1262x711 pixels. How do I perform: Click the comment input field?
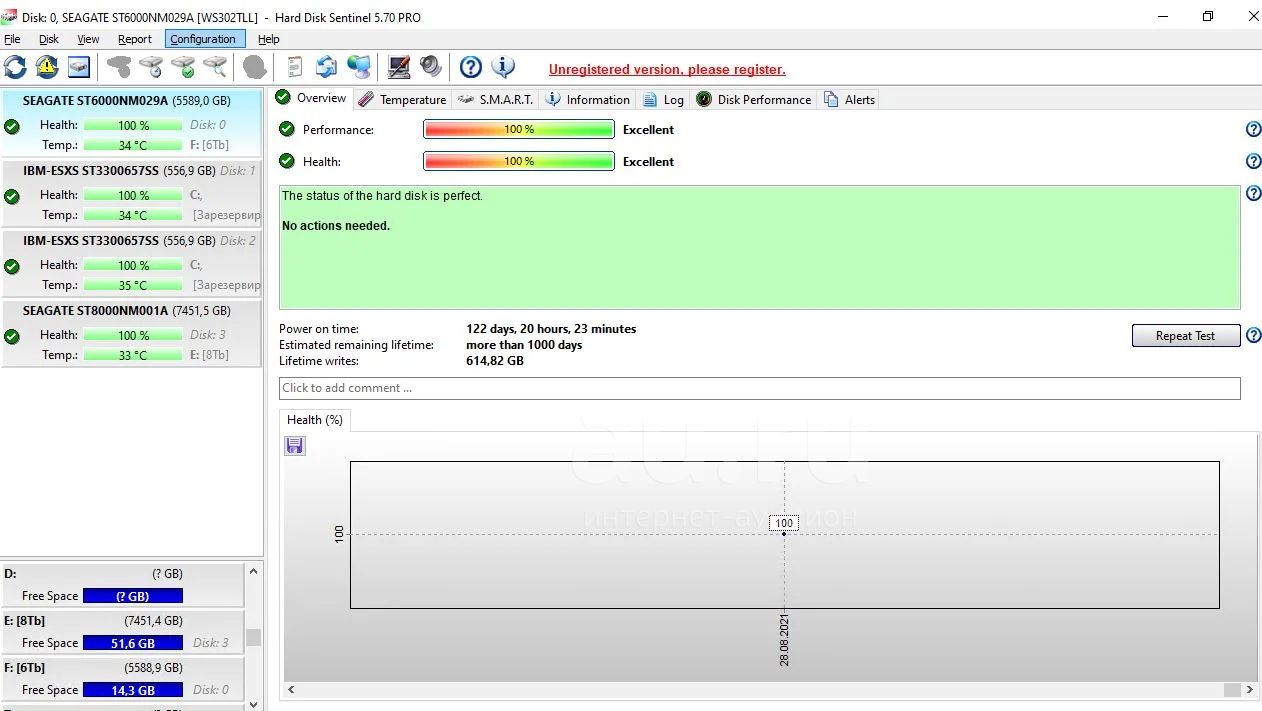pos(760,388)
